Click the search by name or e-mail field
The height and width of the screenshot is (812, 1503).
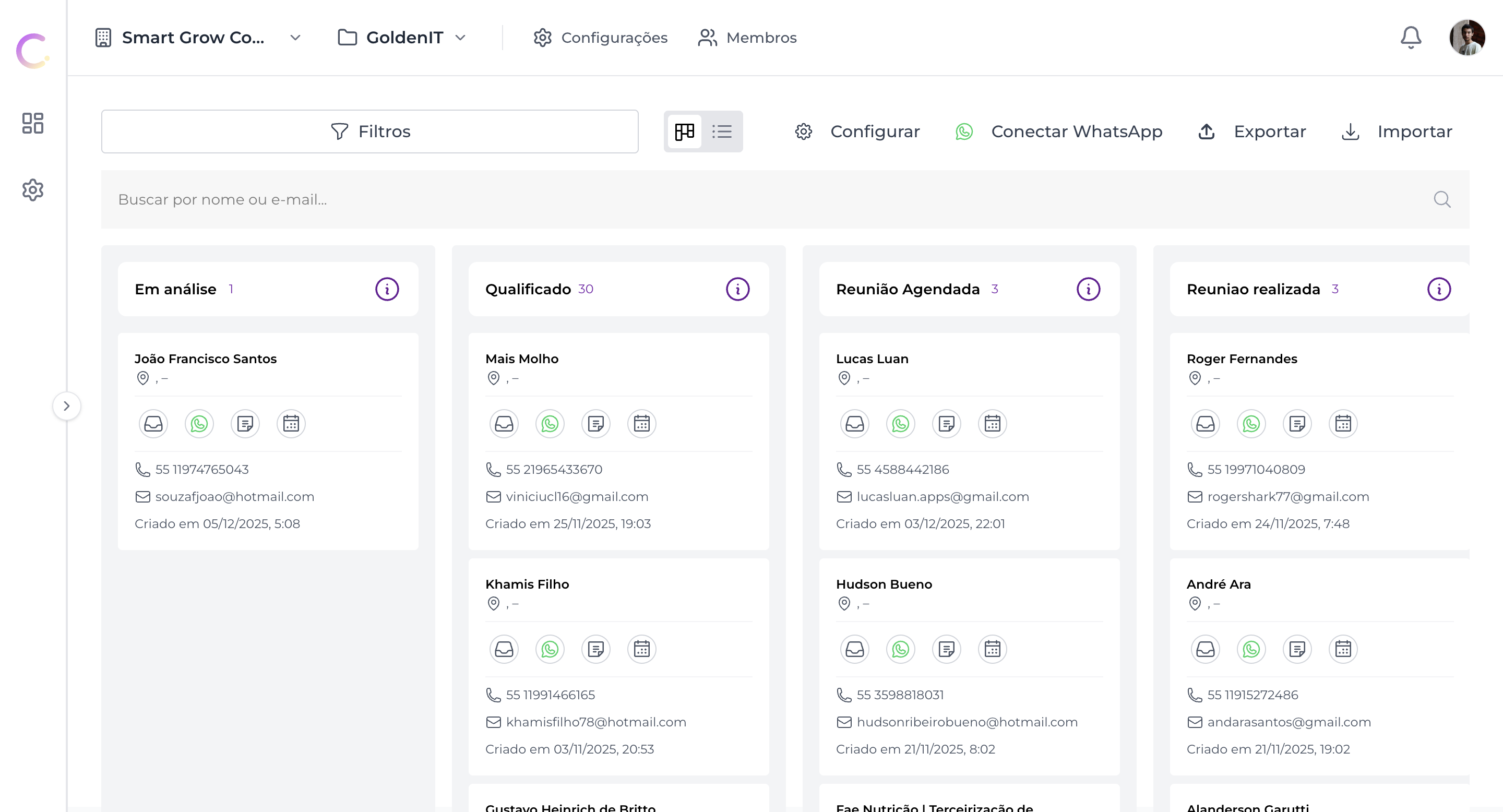[758, 199]
